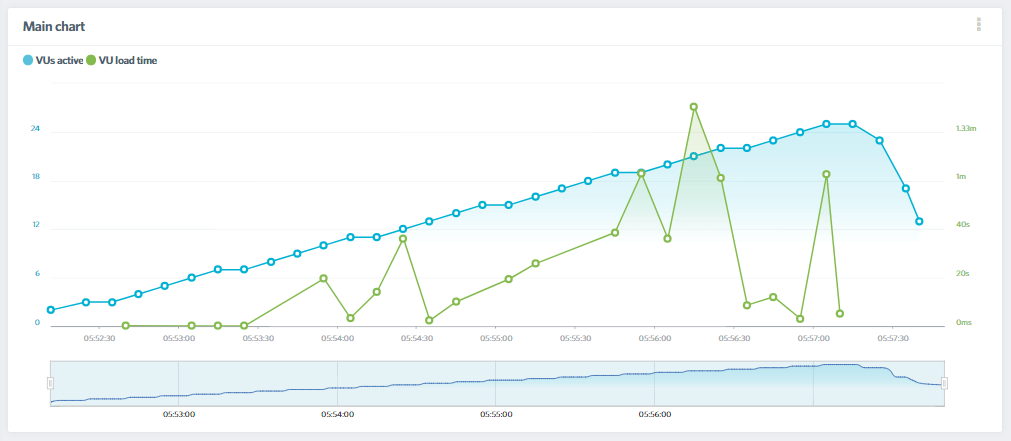Screen dimensions: 1011x441
Task: Click the green VU load time legend dot
Action: (92, 61)
